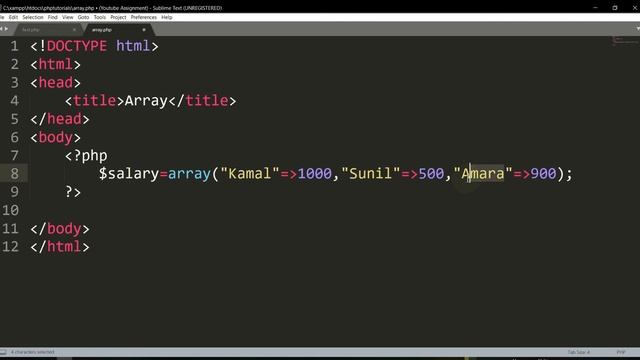This screenshot has width=640, height=360.
Task: Click the closing body tag on line 11
Action: point(60,229)
